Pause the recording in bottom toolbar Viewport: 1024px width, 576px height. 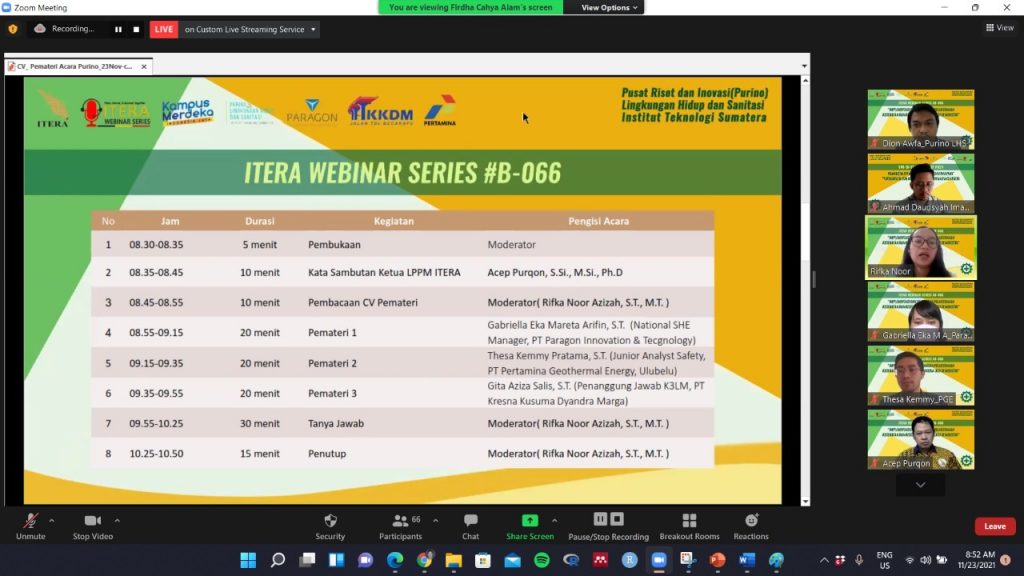click(x=600, y=519)
